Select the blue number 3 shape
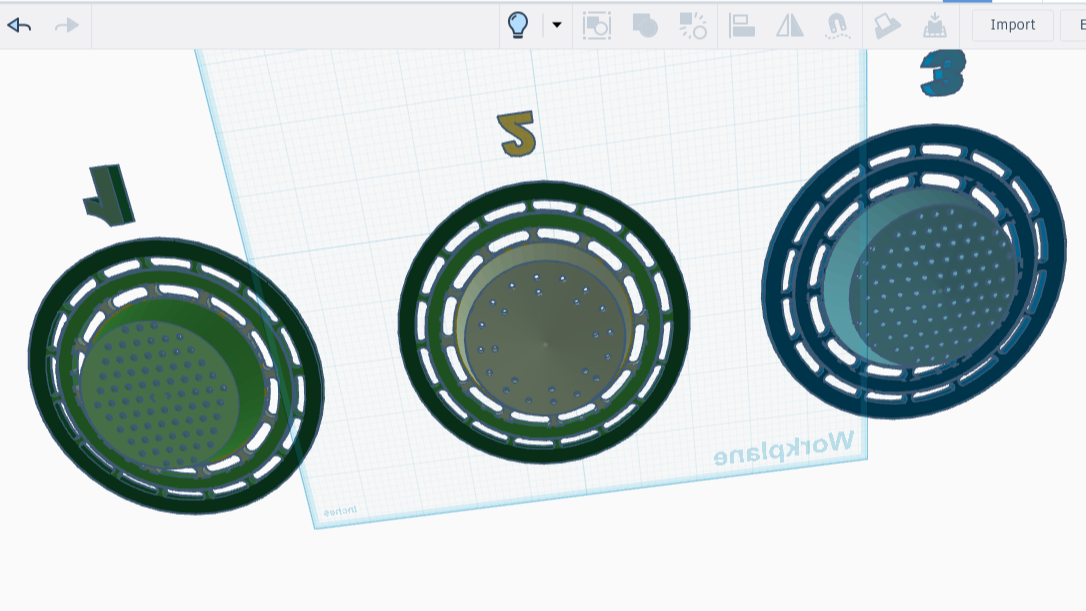Viewport: 1086px width, 611px height. coord(943,72)
